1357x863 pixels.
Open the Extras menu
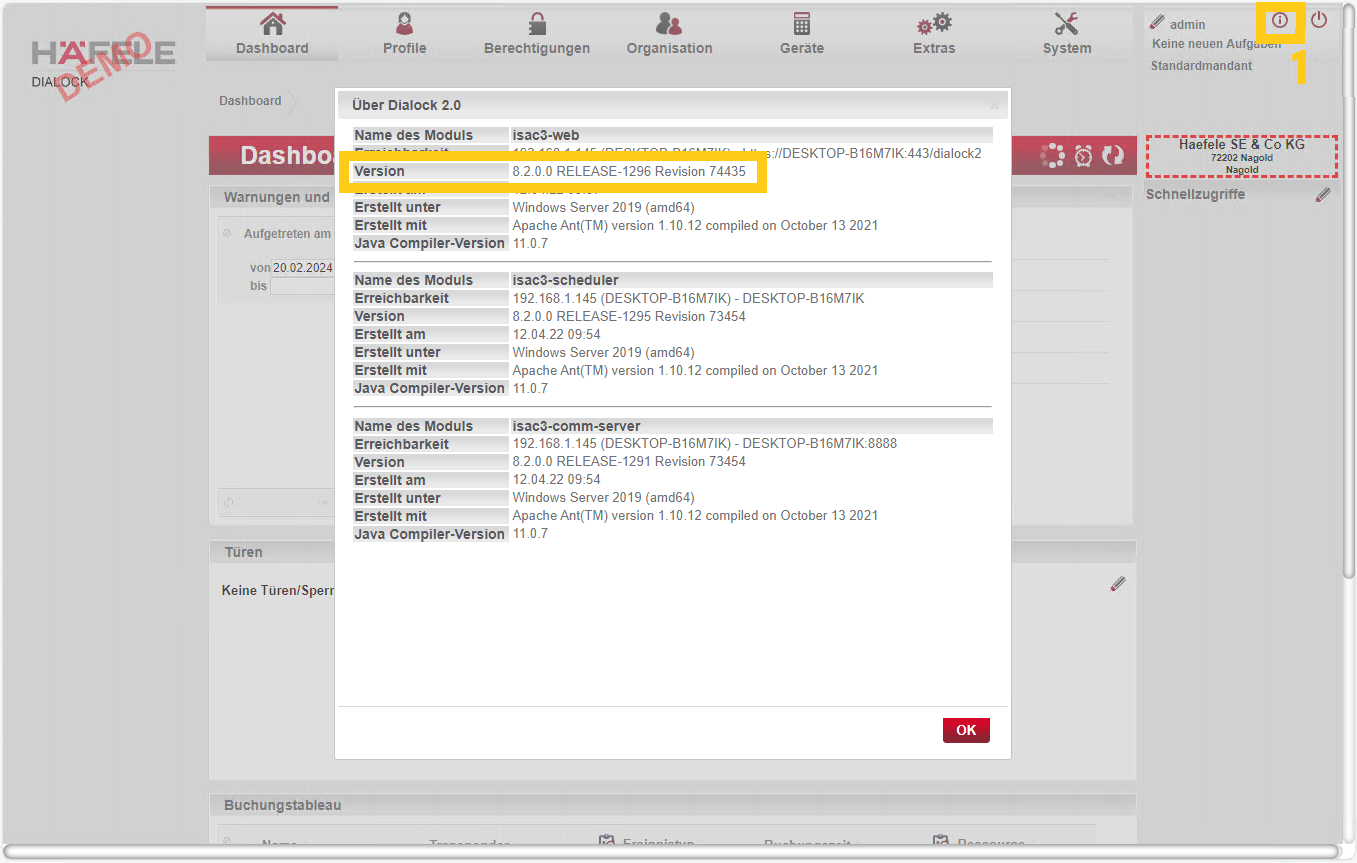tap(933, 34)
